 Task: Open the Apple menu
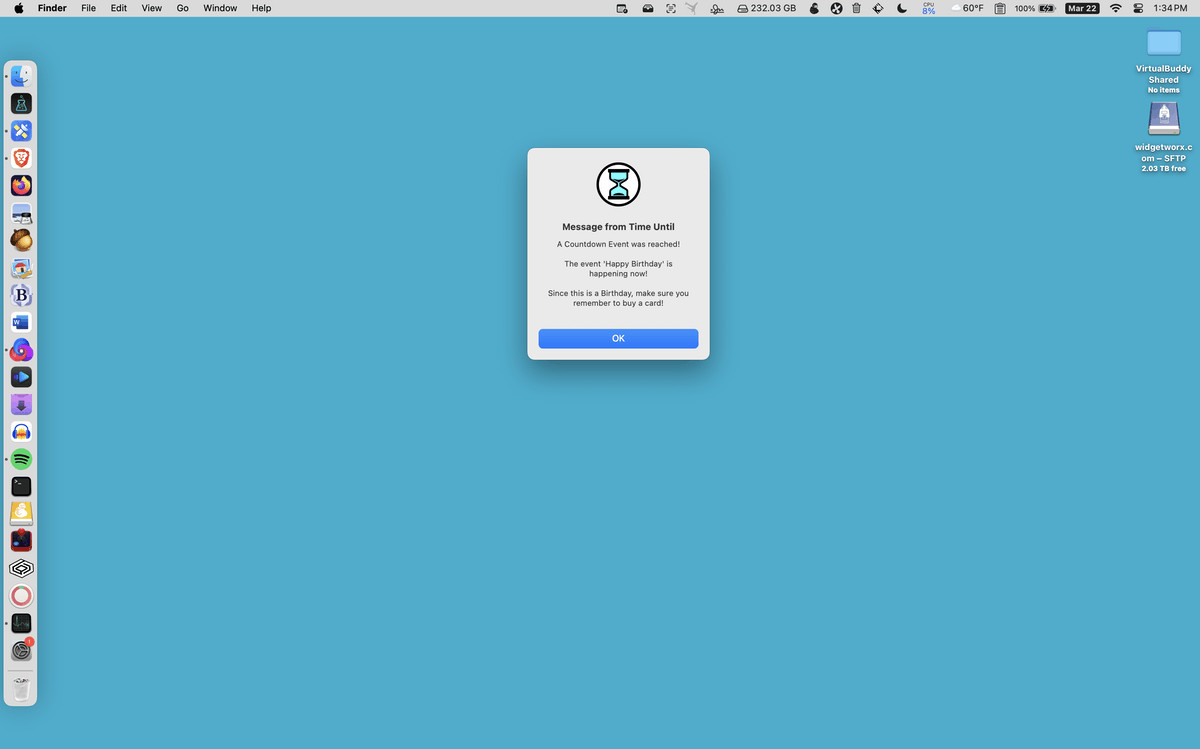coord(18,8)
